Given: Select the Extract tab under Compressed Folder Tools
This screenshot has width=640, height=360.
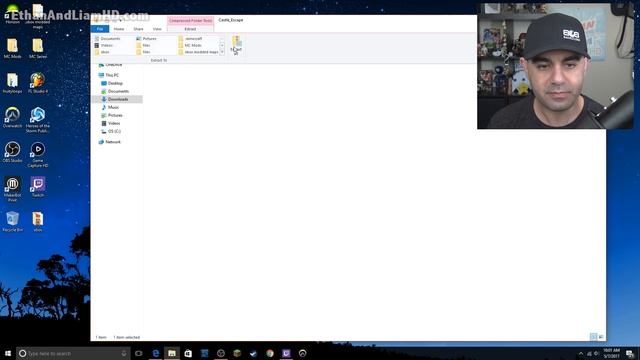Looking at the screenshot, I should [x=190, y=29].
